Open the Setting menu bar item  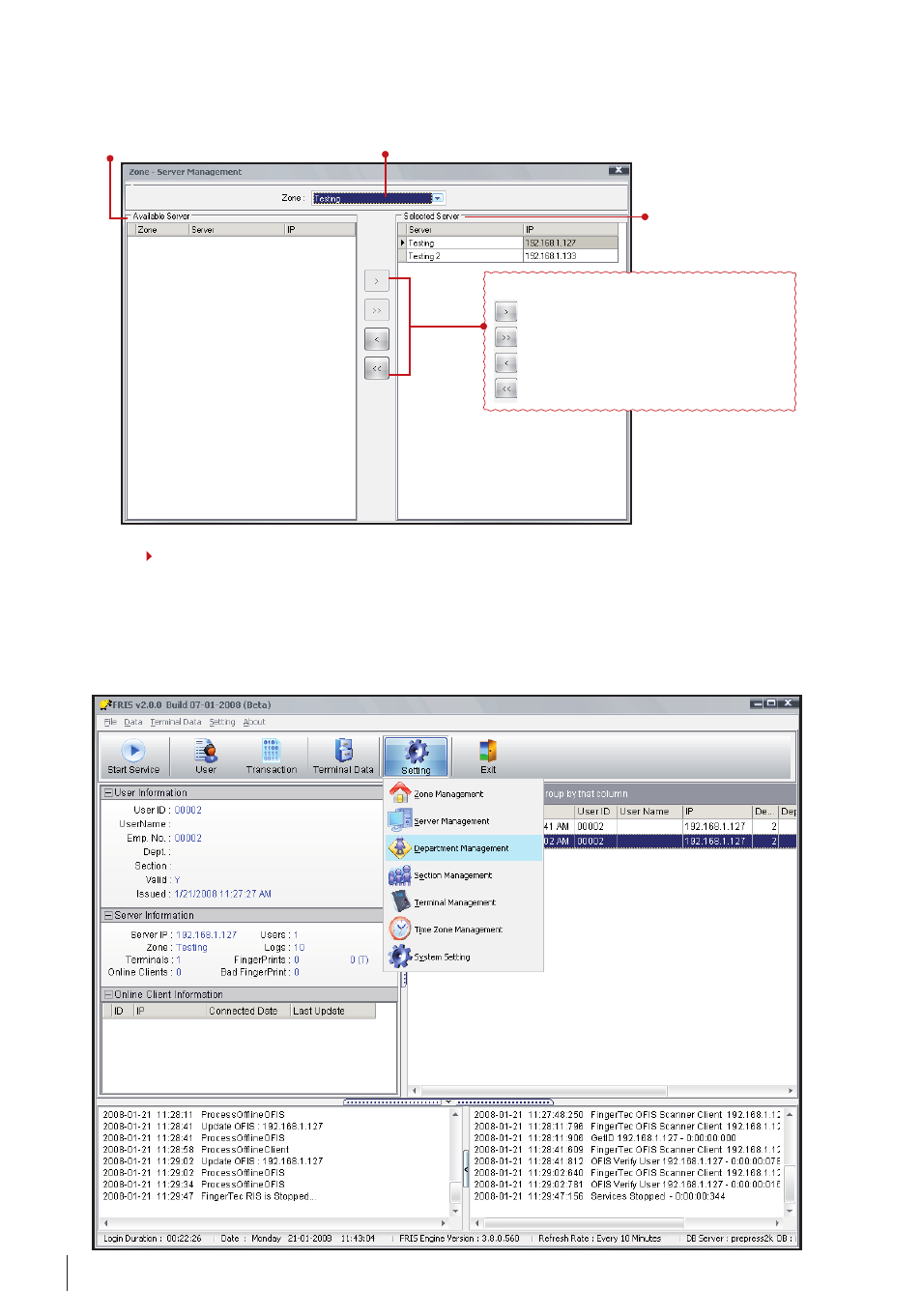pyautogui.click(x=222, y=722)
